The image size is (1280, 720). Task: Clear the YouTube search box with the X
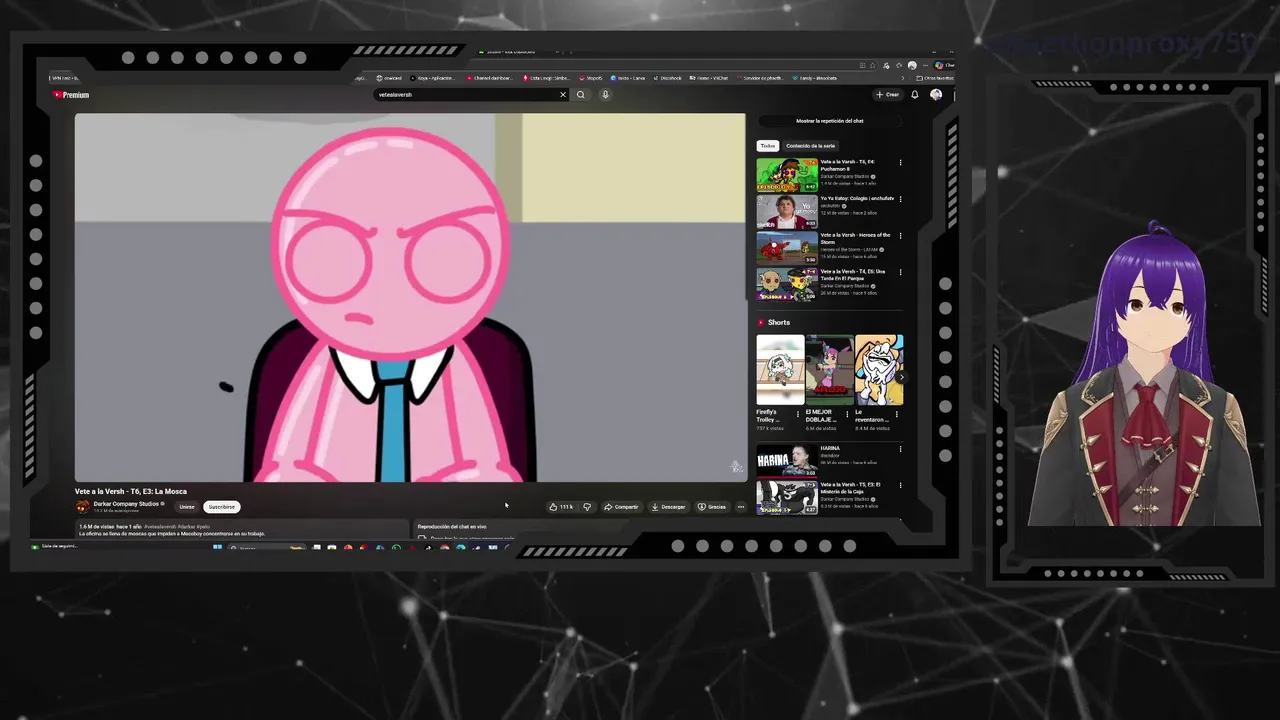click(x=562, y=95)
